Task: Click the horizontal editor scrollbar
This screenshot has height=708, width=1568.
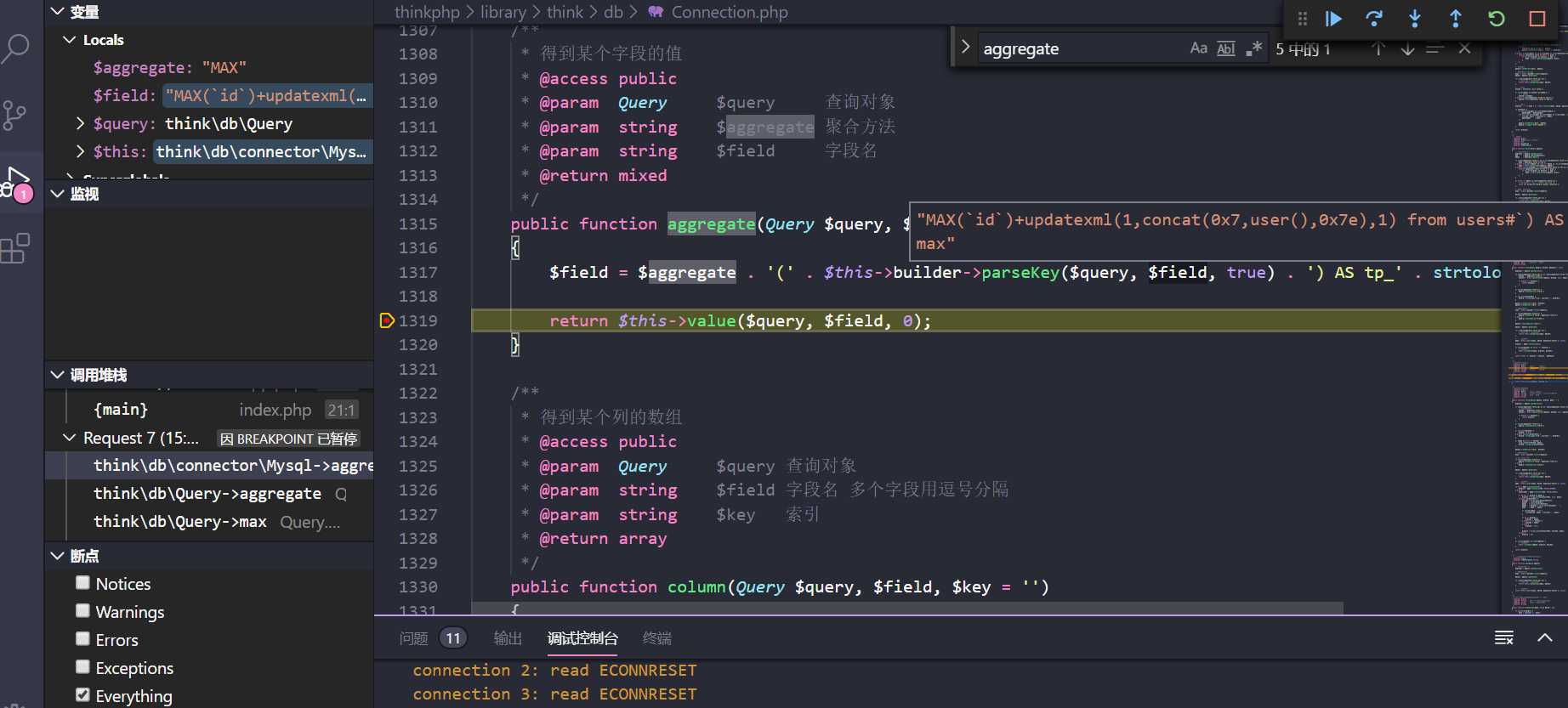Action: pos(907,609)
